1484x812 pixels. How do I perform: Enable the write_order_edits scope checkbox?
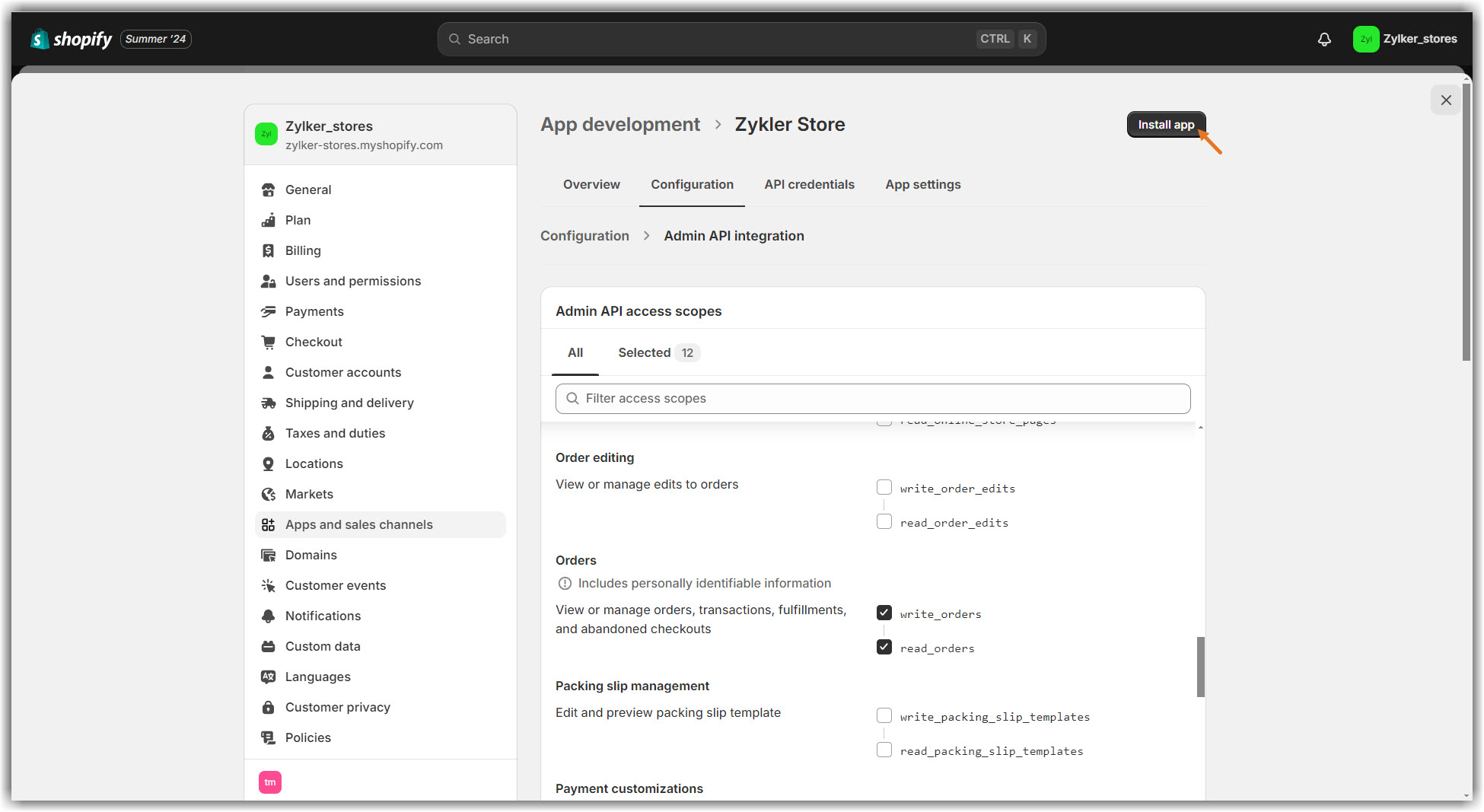click(884, 487)
